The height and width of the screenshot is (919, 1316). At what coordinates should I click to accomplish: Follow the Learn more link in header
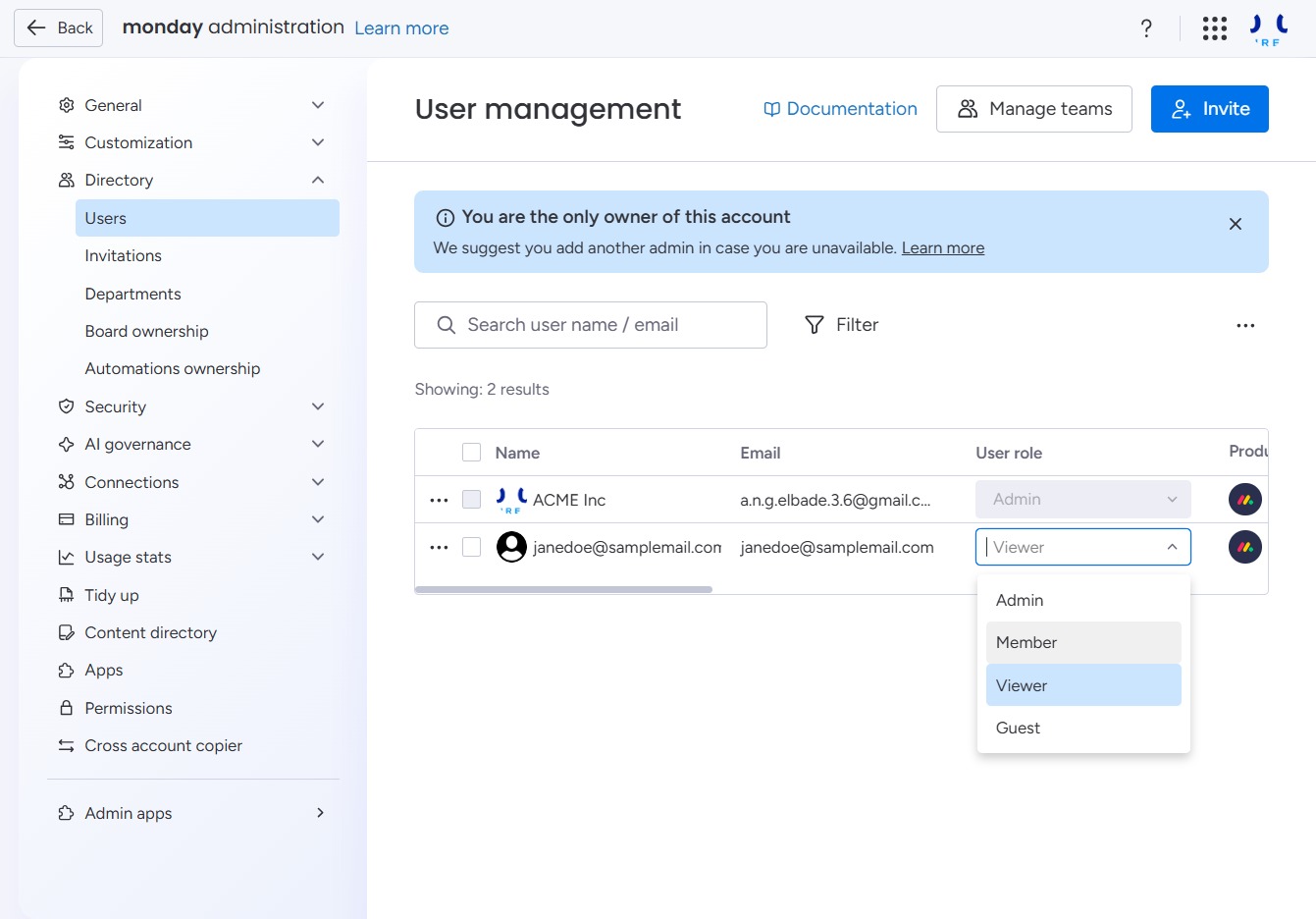point(401,28)
